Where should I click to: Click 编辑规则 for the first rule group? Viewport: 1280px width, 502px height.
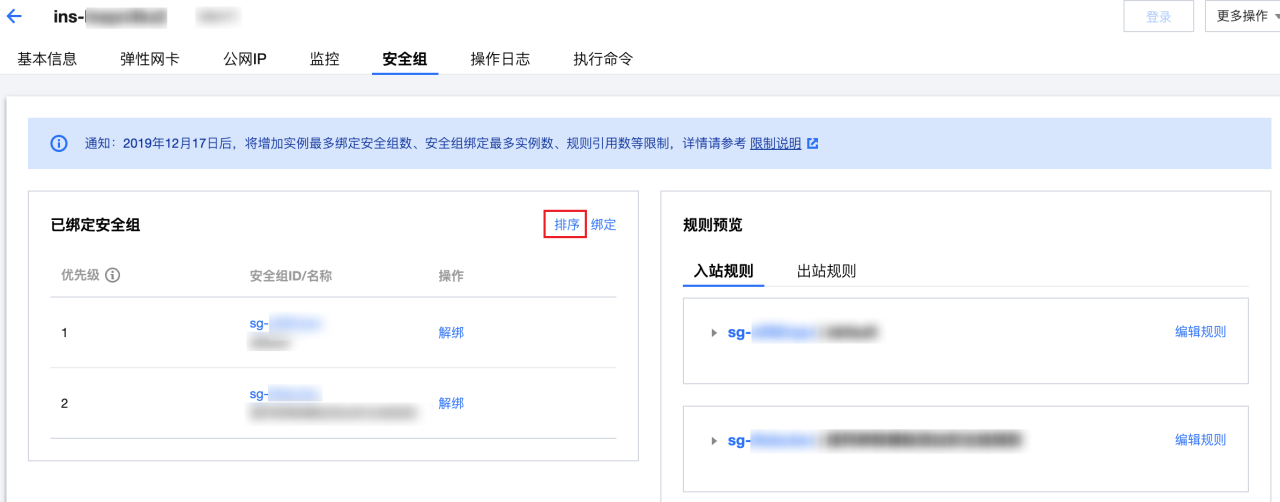pos(1200,332)
